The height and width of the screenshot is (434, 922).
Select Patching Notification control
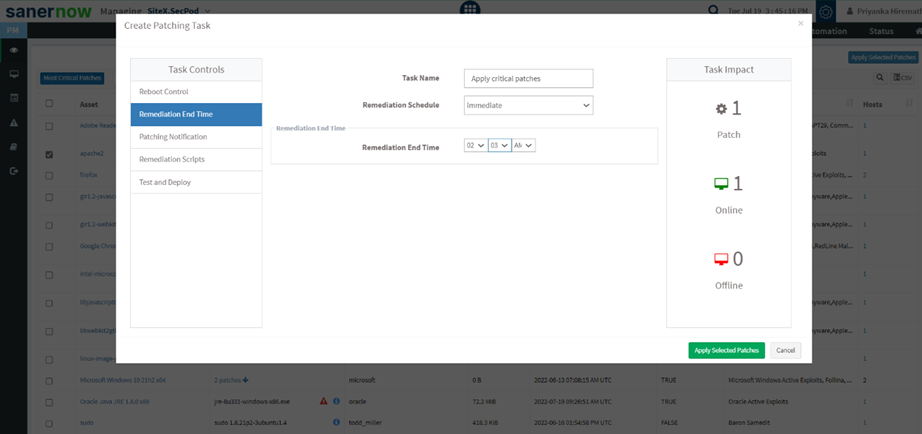click(x=196, y=136)
